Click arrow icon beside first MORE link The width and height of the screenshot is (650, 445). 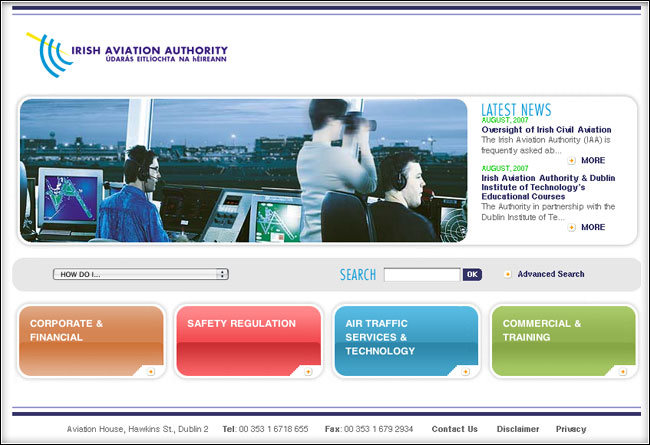pyautogui.click(x=572, y=160)
